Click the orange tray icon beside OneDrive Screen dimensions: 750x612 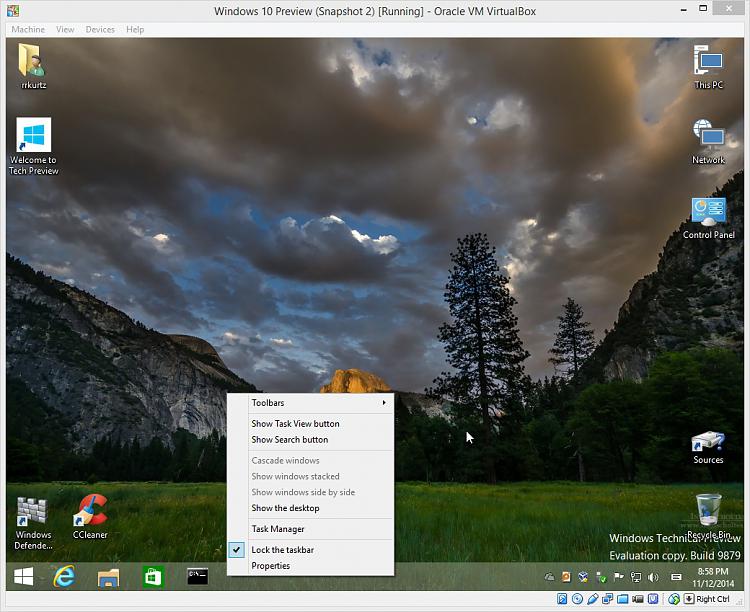click(566, 577)
